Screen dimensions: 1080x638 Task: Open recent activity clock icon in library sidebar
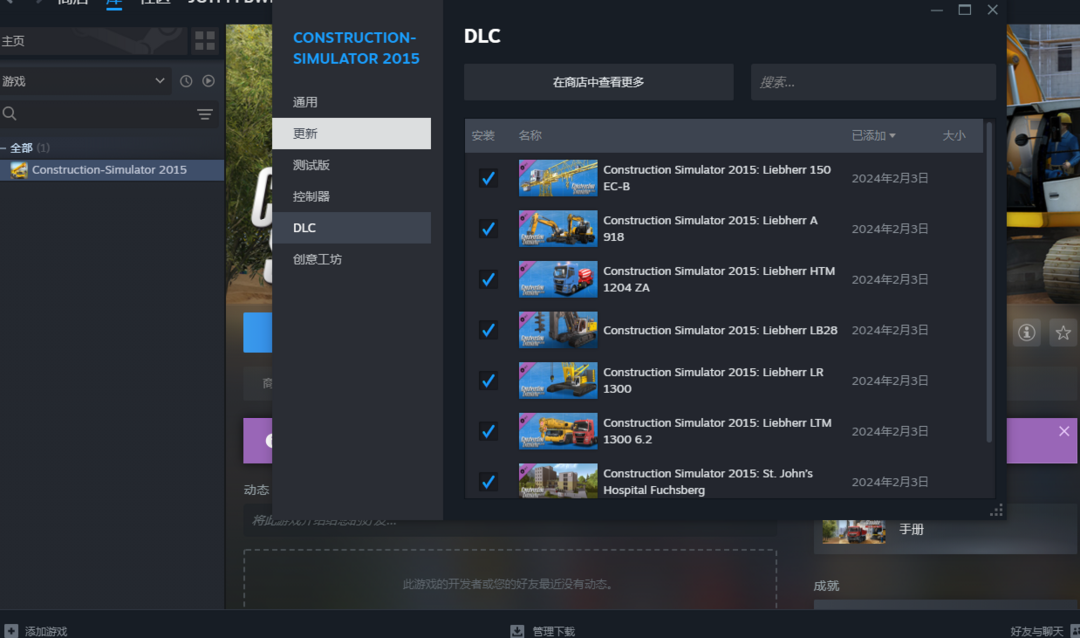[x=186, y=81]
